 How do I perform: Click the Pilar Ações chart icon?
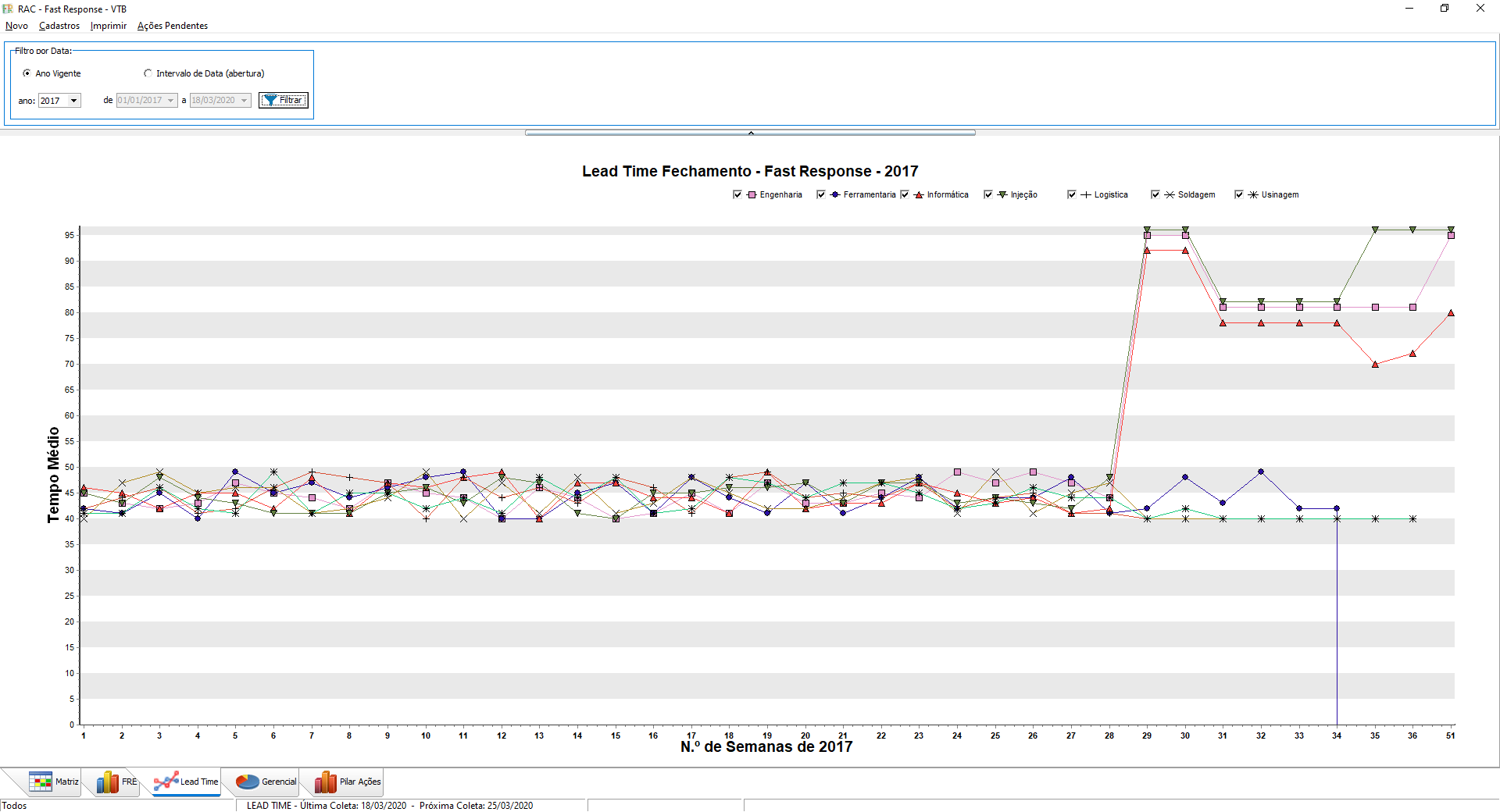tap(326, 782)
